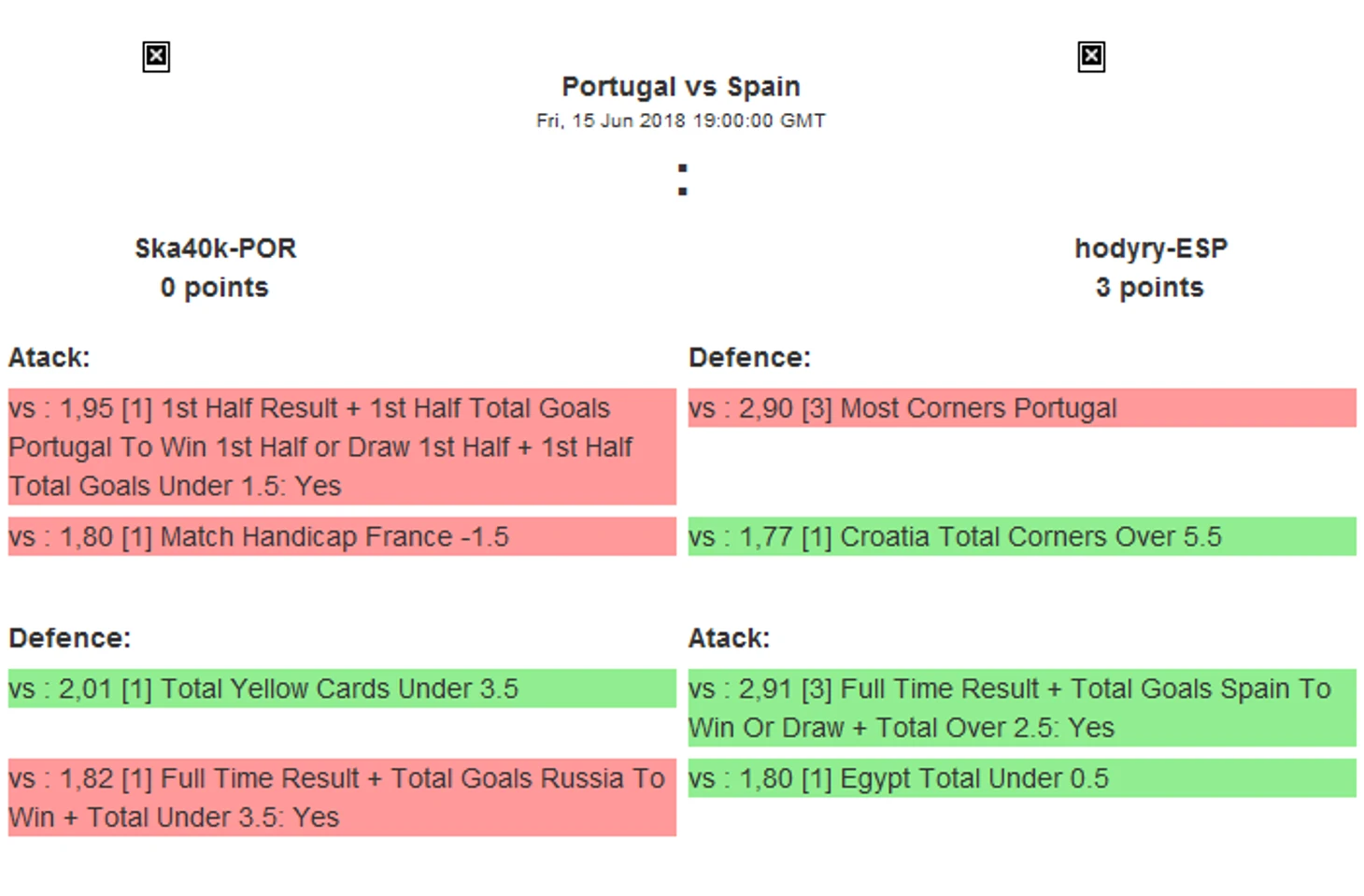Click the Spain To Win Or Draw bet

coord(1021,707)
